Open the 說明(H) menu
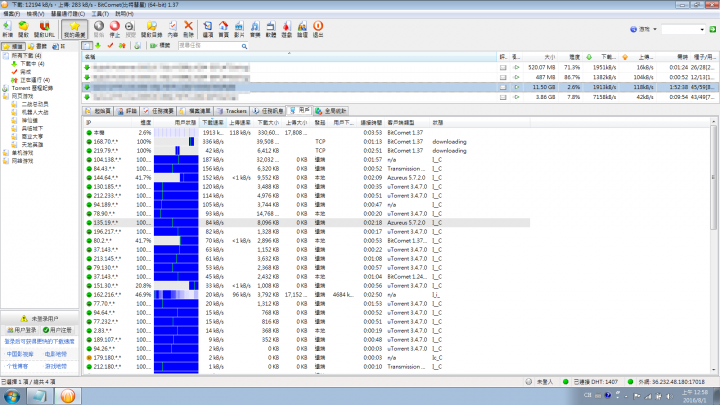The height and width of the screenshot is (405, 720). coord(123,15)
